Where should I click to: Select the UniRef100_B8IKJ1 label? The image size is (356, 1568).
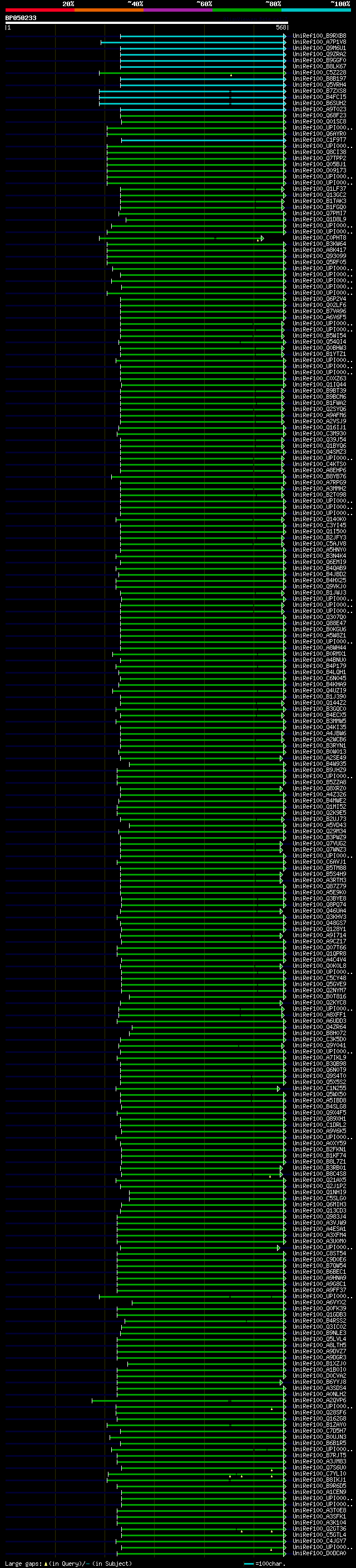319,1479
